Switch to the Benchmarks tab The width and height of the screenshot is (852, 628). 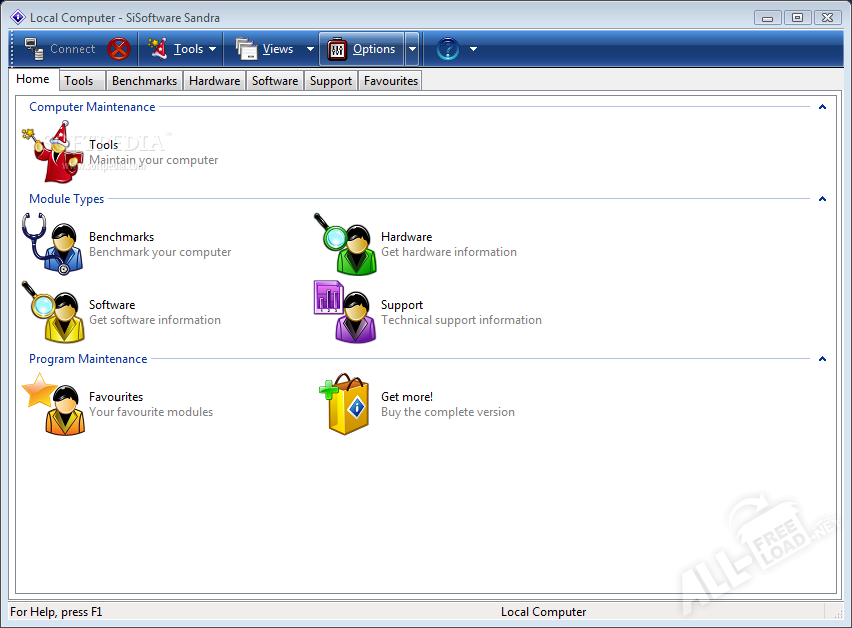pos(144,81)
